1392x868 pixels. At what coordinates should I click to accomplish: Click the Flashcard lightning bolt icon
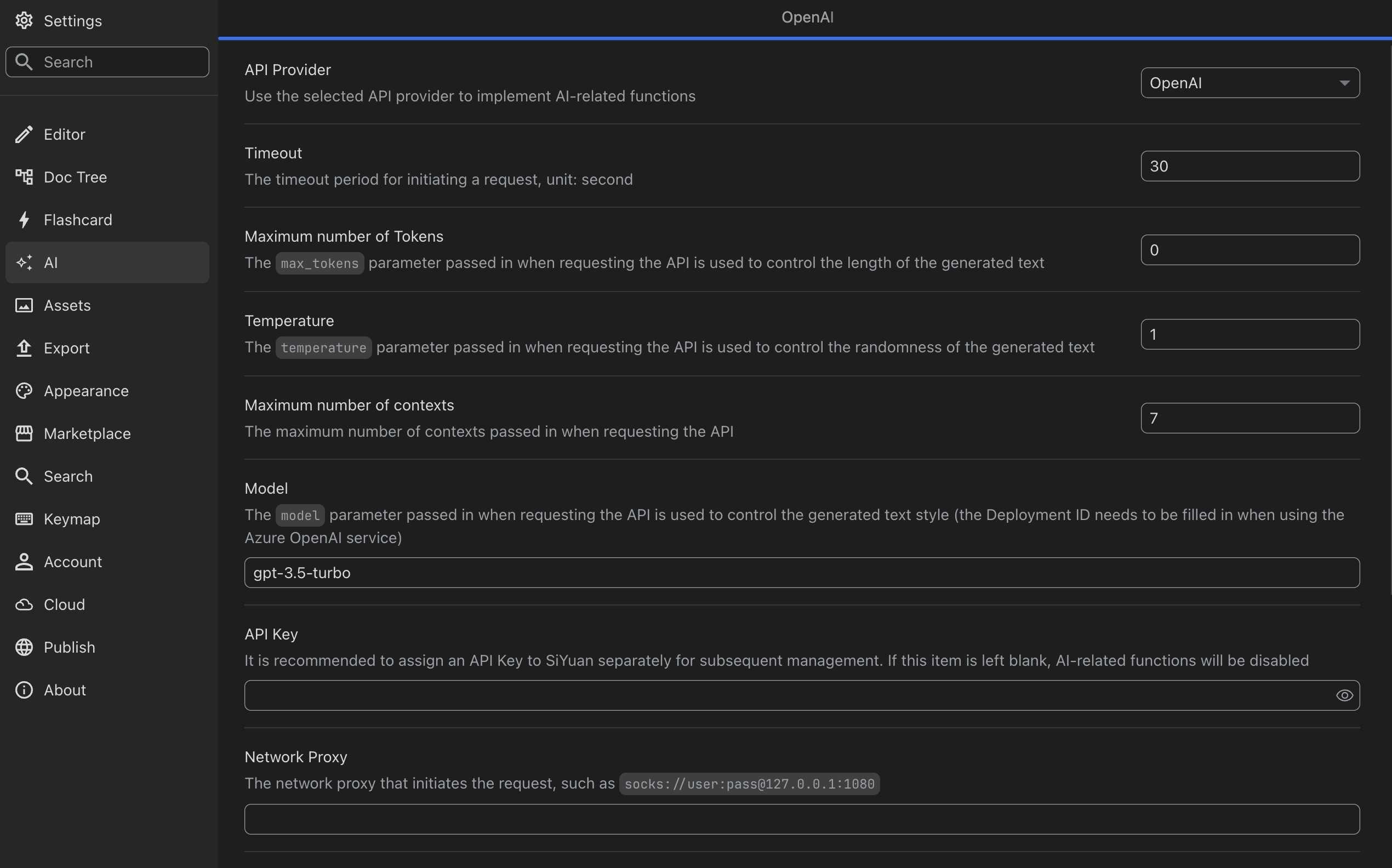(24, 220)
